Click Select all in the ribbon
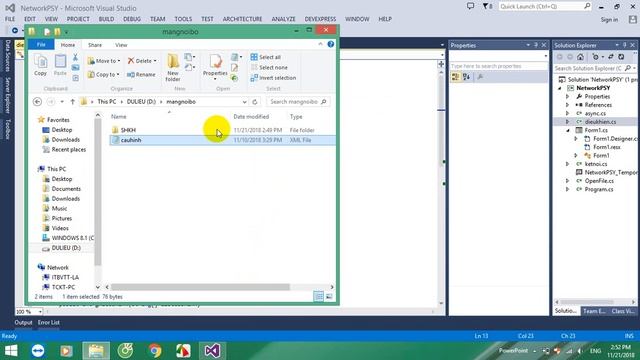This screenshot has height=360, width=640. pos(266,57)
